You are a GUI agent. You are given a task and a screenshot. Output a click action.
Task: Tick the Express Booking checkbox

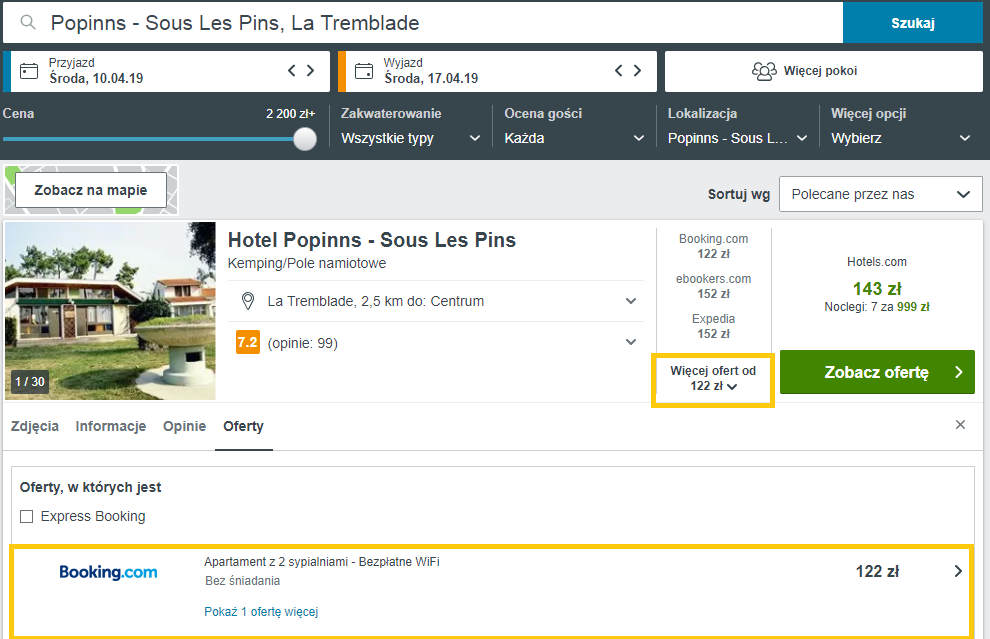point(27,517)
